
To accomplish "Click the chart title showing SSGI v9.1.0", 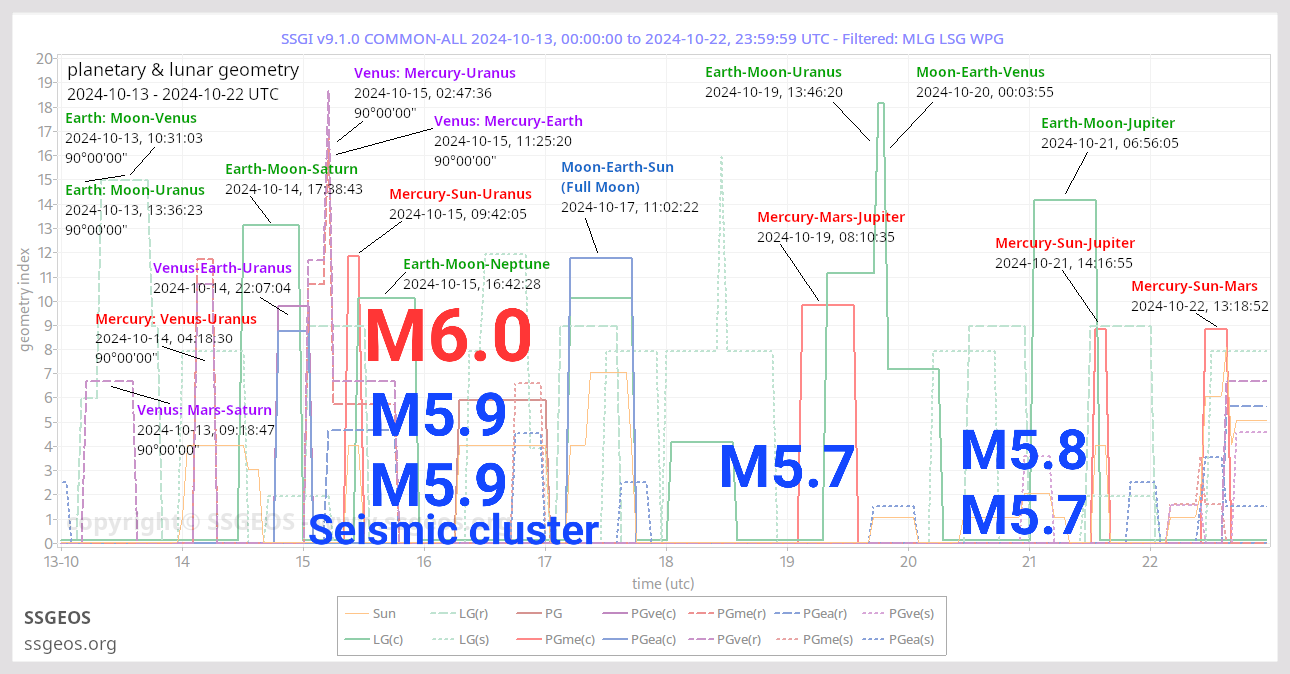I will click(x=645, y=38).
